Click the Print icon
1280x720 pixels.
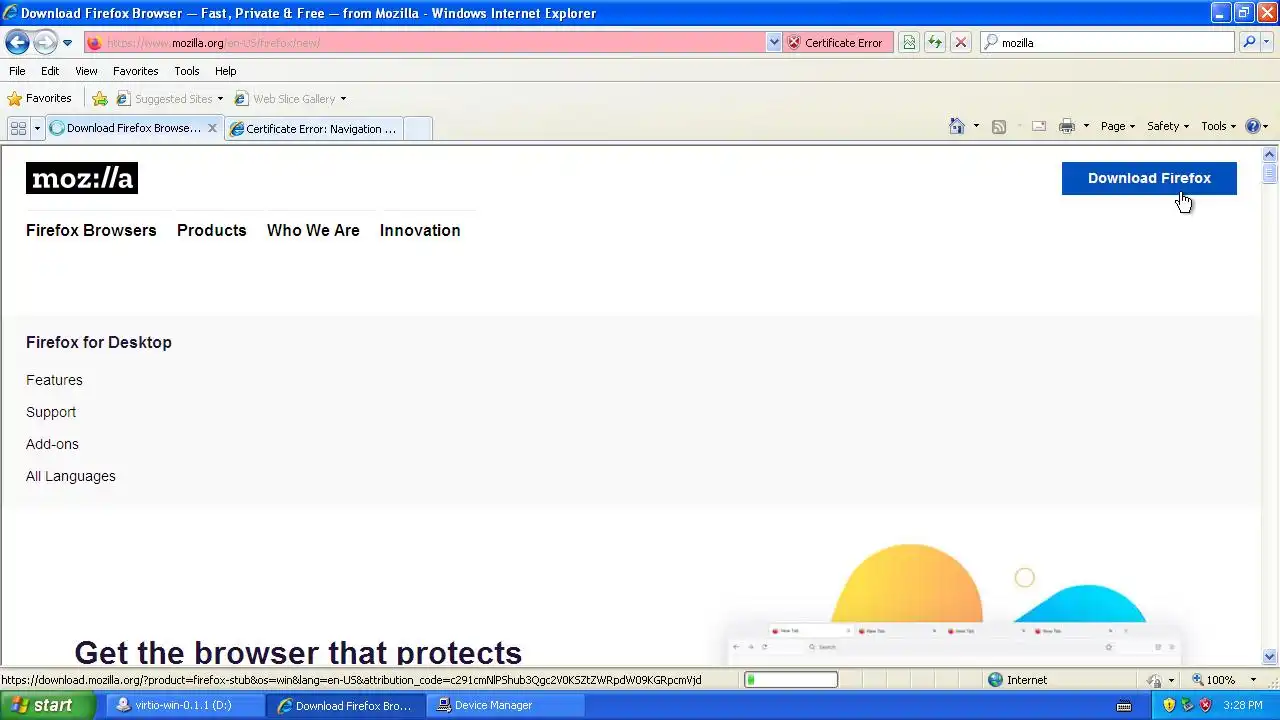click(x=1067, y=126)
